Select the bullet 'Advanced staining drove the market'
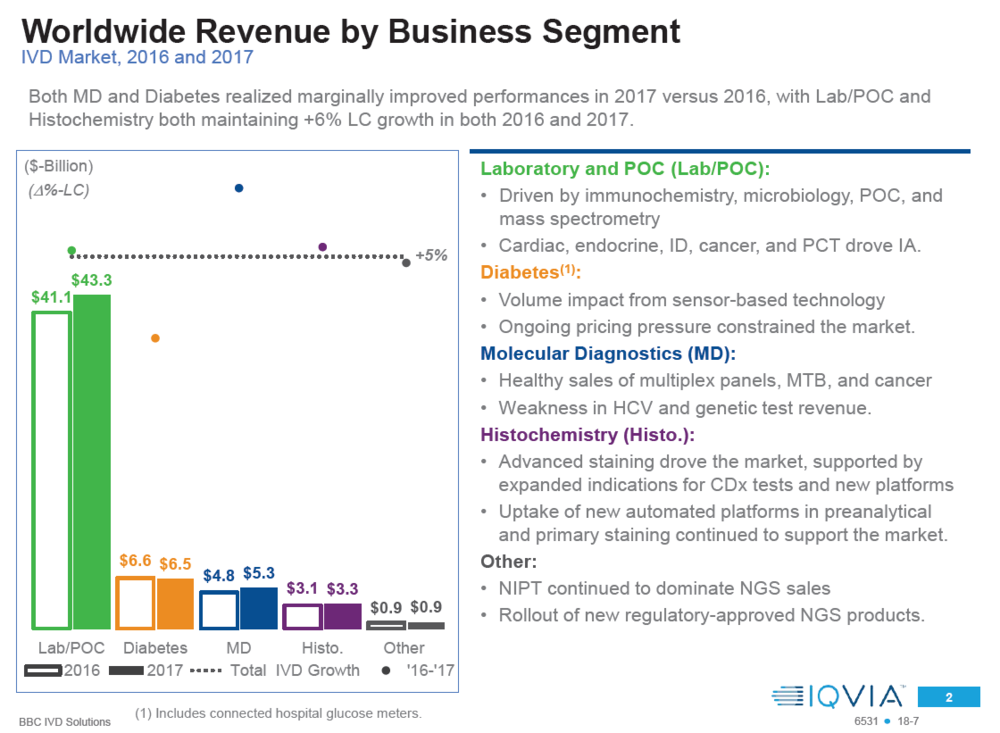 (x=726, y=473)
